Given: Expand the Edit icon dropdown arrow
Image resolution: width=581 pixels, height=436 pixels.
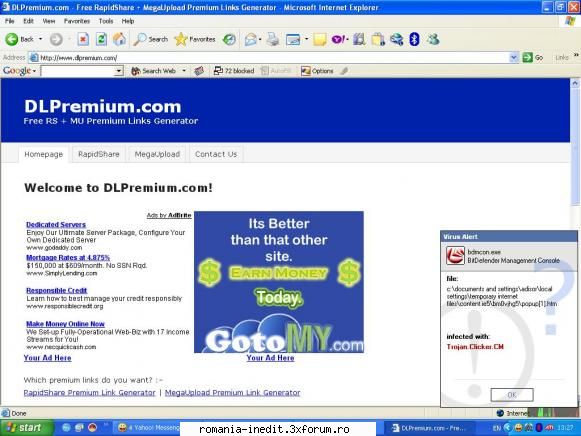Looking at the screenshot, I should point(306,39).
